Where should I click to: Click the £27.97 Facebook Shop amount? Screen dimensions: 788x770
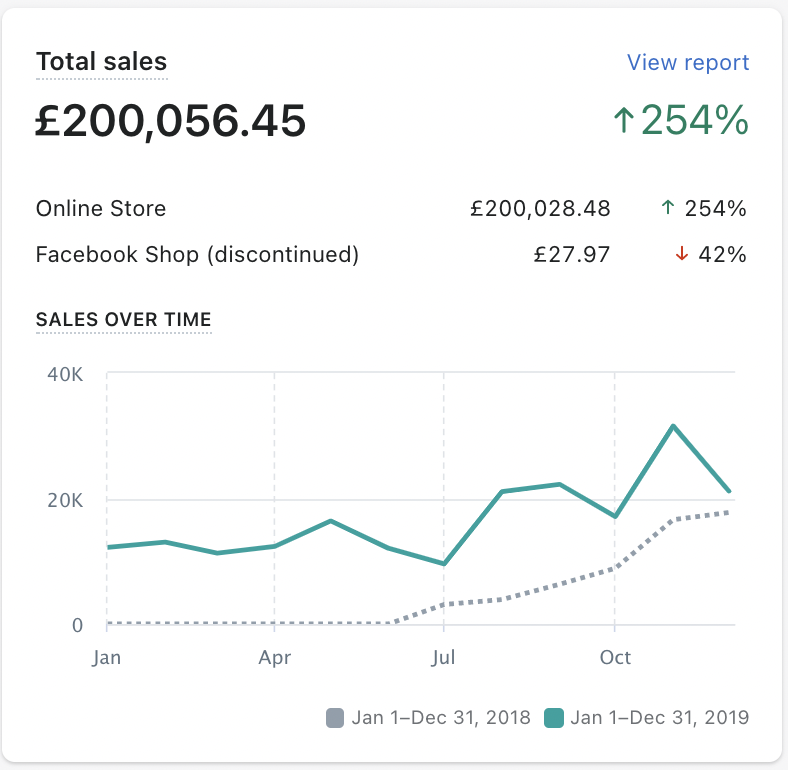[572, 254]
